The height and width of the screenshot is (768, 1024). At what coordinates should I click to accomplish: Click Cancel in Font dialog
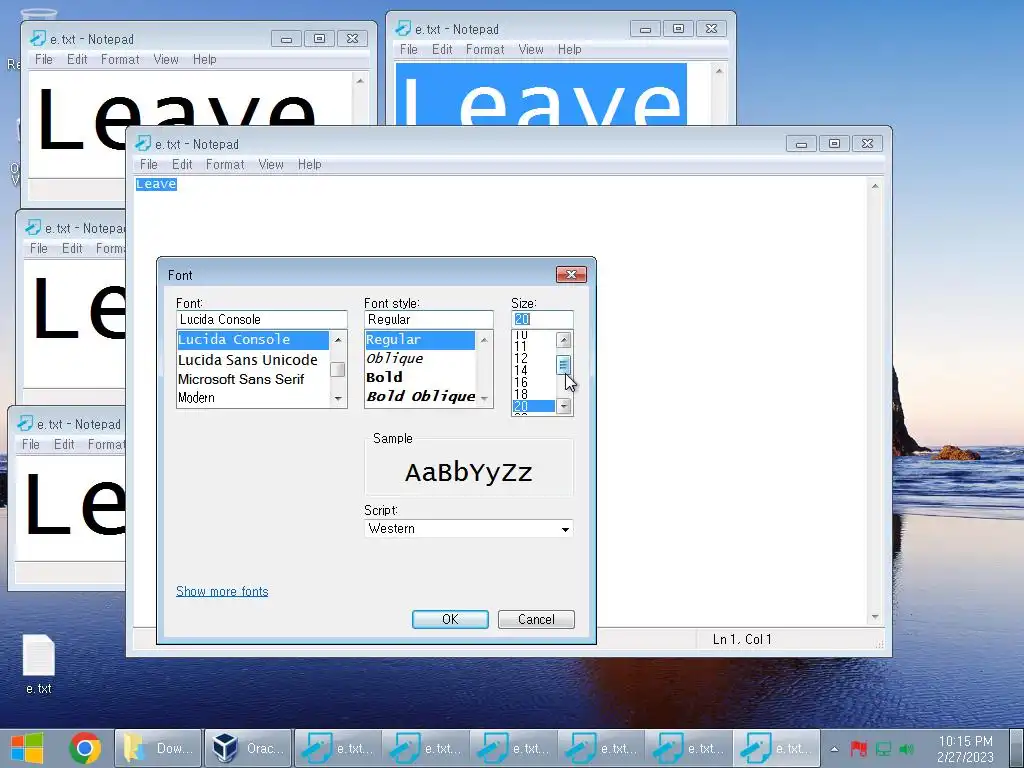coord(536,619)
